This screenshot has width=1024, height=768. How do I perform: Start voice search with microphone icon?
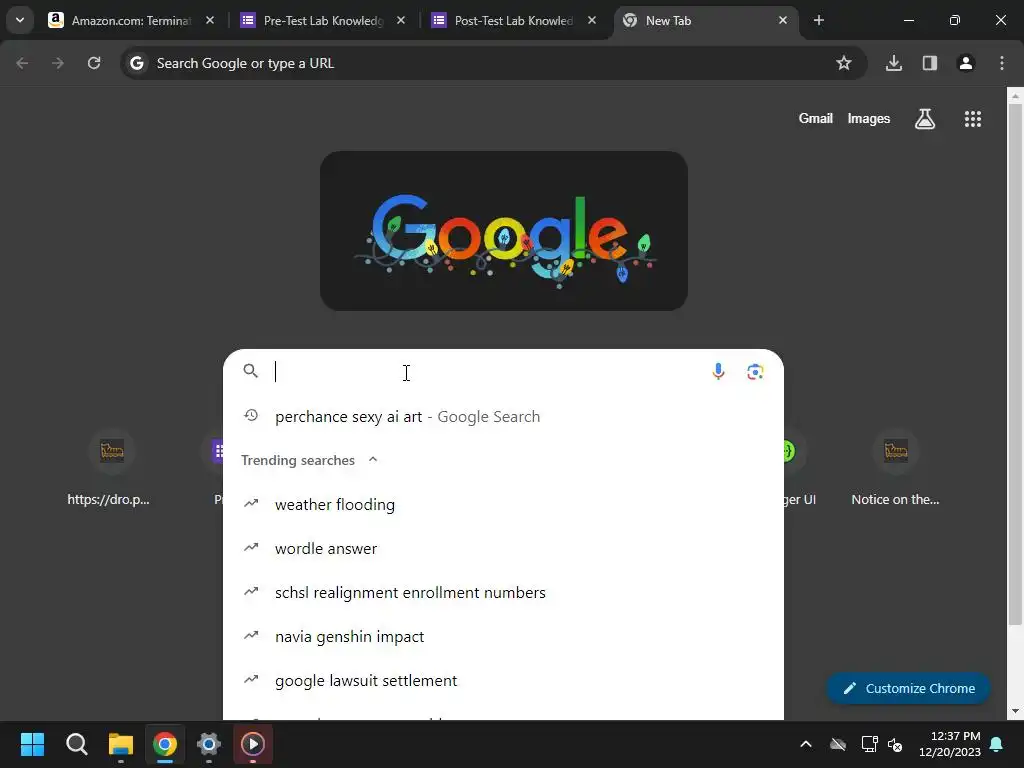click(718, 372)
